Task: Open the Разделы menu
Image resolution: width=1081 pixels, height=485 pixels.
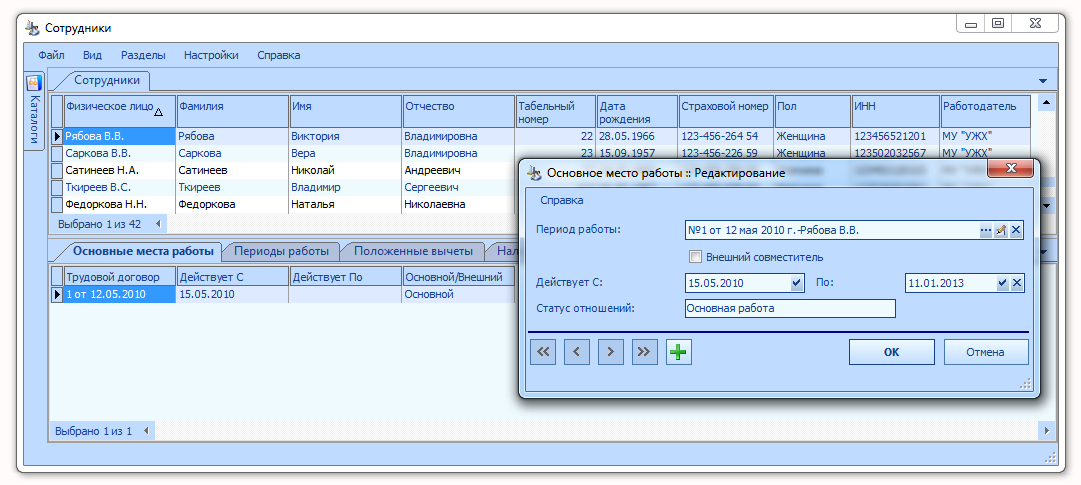Action: (x=143, y=55)
